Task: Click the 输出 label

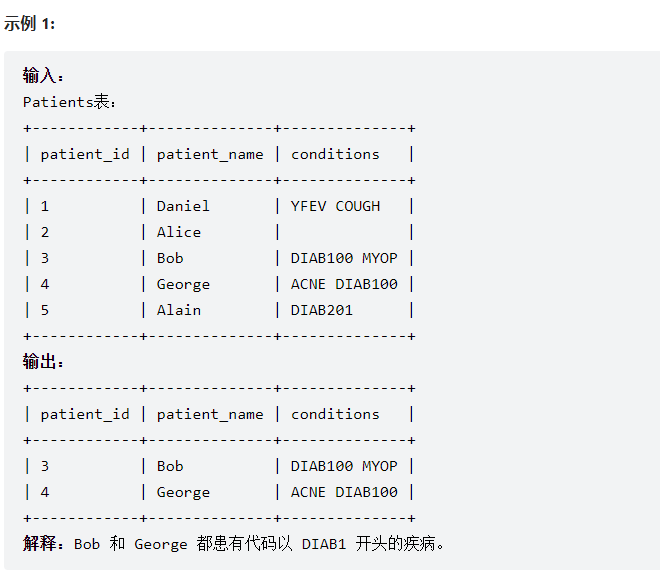Action: [43, 362]
